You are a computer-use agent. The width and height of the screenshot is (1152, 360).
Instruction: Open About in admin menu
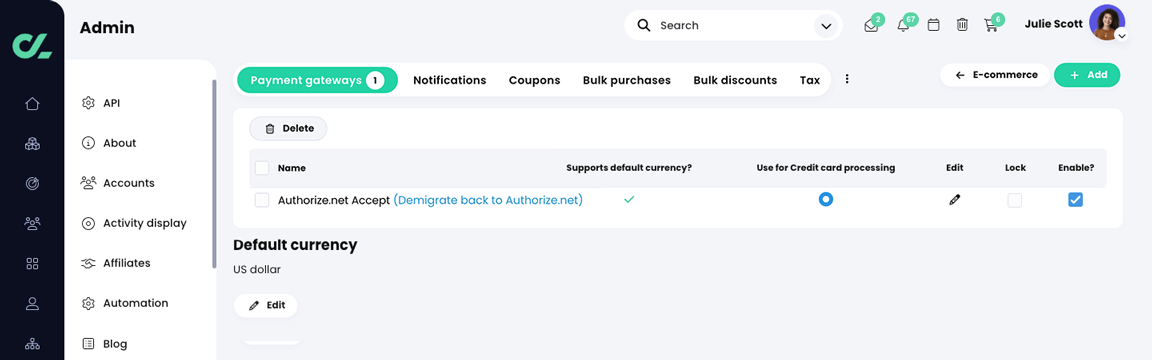tap(120, 143)
